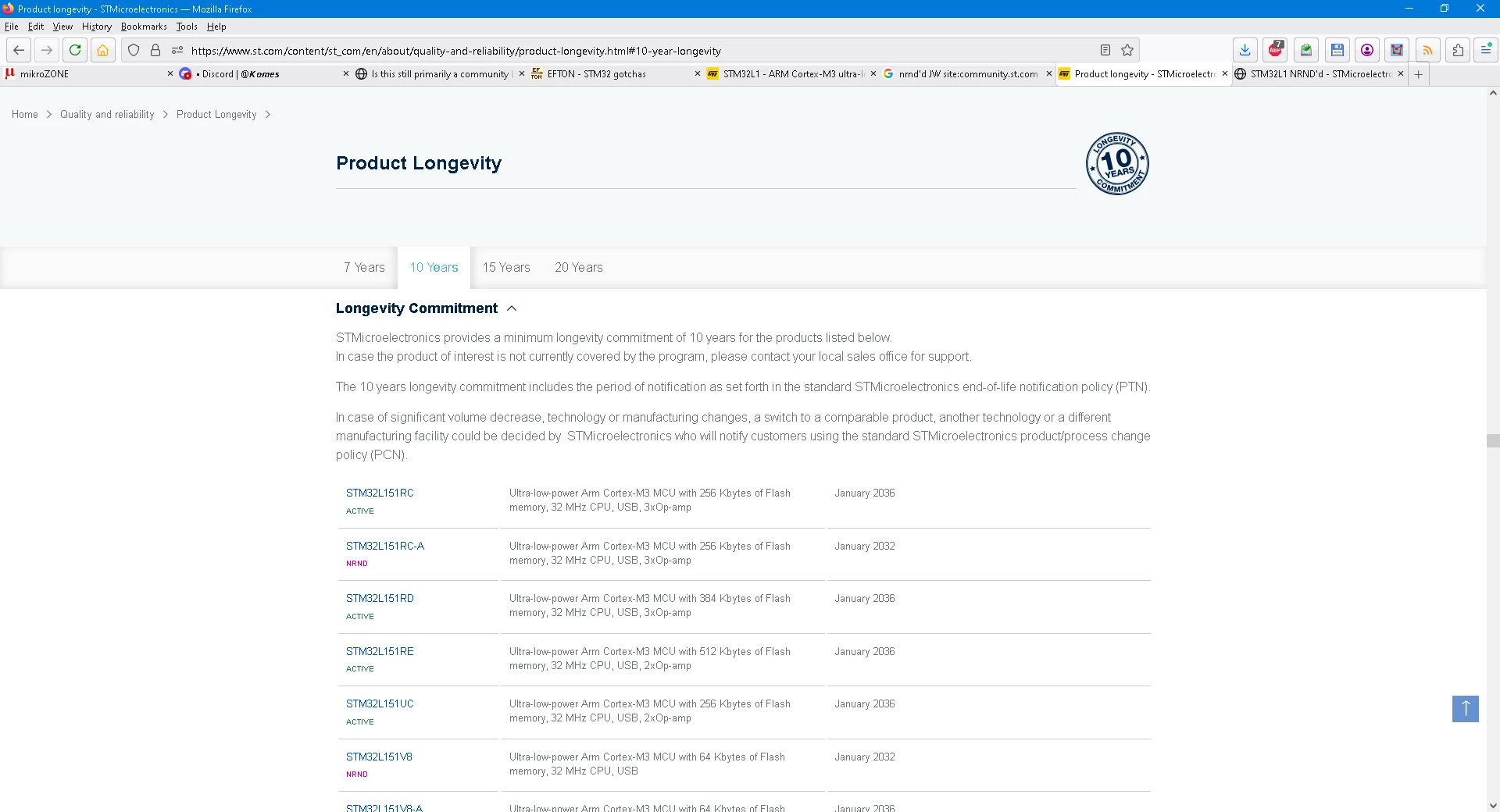Click the NRND status under STM32L151V8
The width and height of the screenshot is (1500, 812).
click(357, 774)
